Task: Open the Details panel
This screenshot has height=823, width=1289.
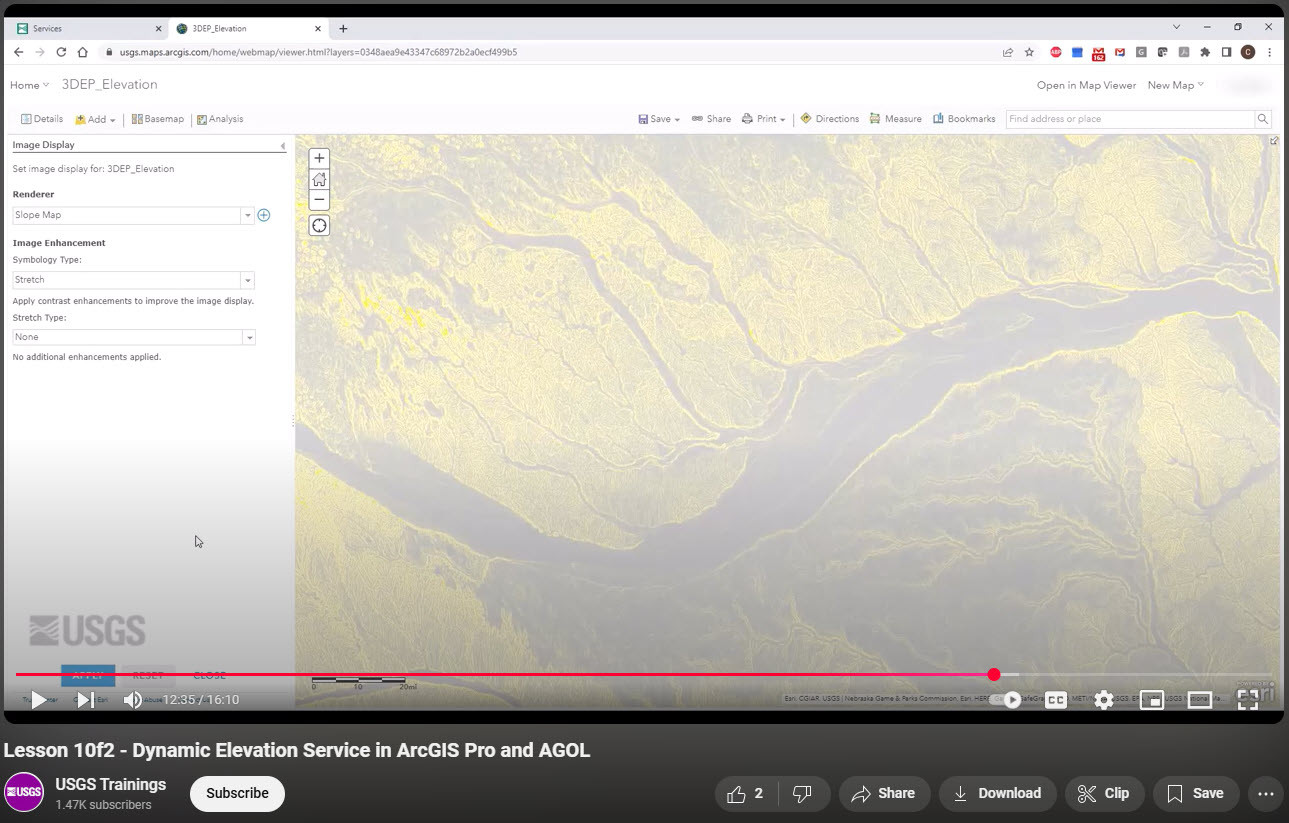Action: click(42, 119)
